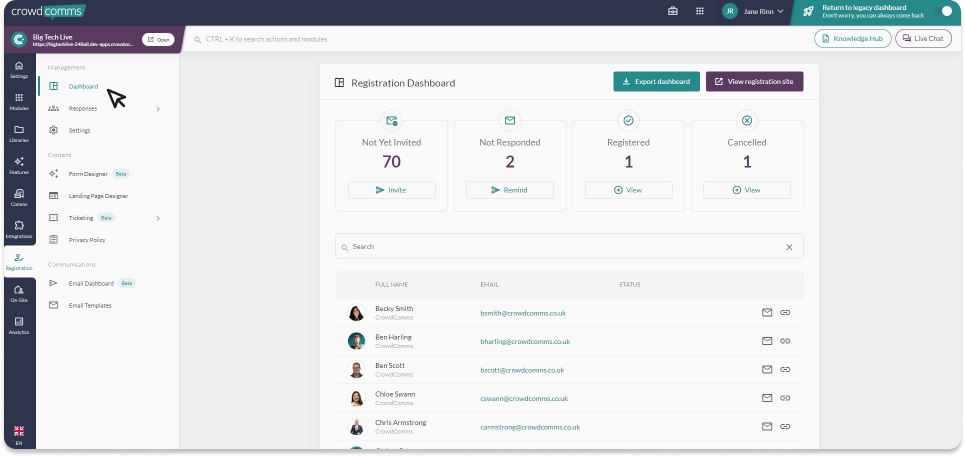
Task: Open the Modules sidebar icon
Action: click(18, 101)
